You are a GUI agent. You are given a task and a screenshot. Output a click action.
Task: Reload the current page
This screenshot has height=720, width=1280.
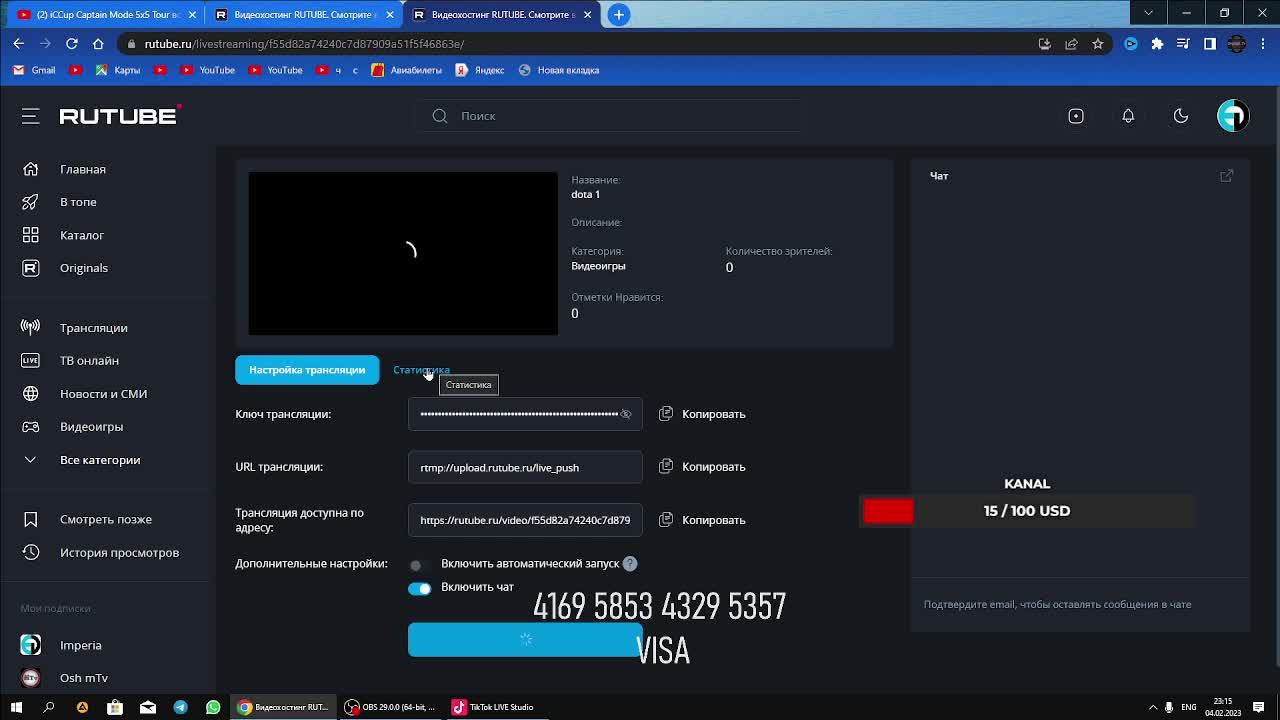coord(71,44)
